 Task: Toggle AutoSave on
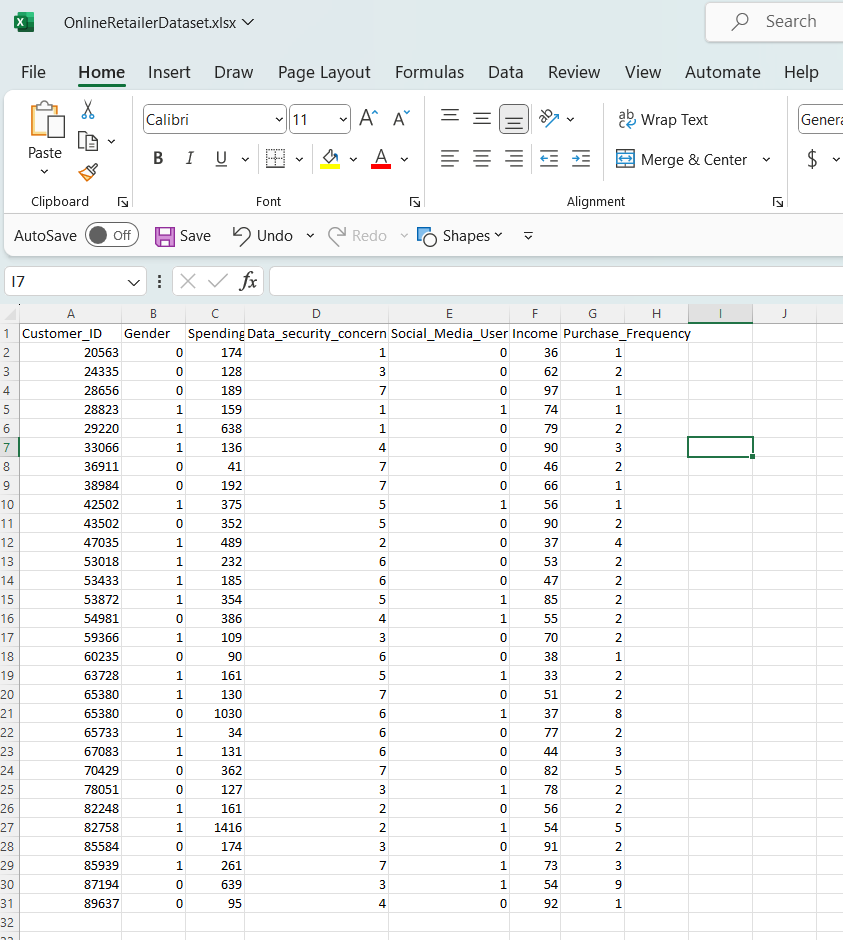click(112, 235)
